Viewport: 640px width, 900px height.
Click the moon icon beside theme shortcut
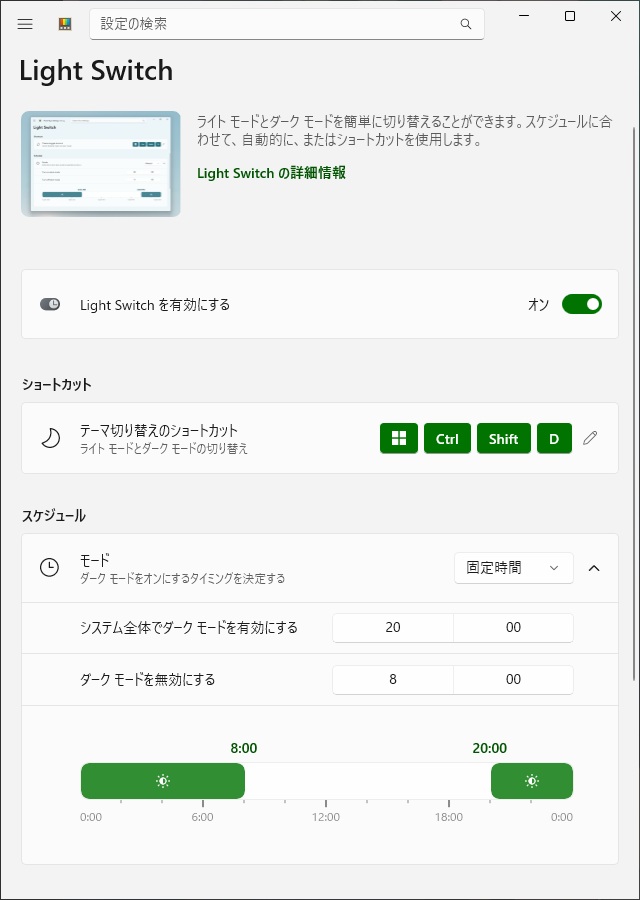[50, 438]
